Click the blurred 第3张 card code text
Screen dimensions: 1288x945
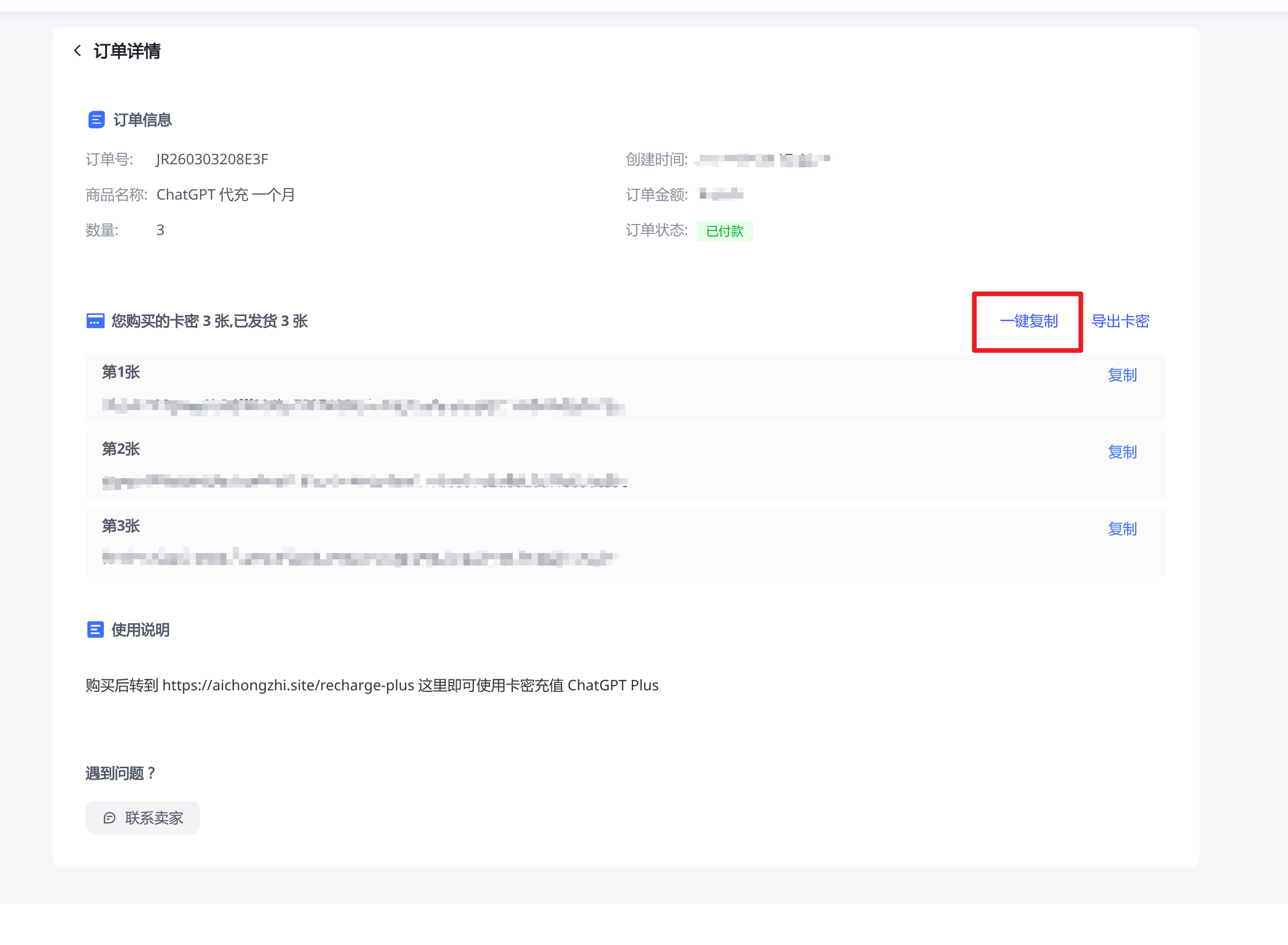pos(360,558)
